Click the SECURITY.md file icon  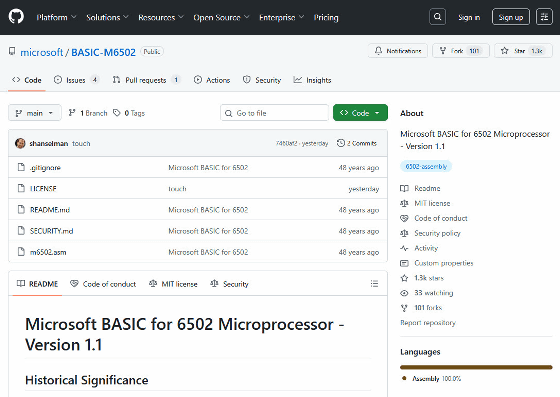point(21,231)
